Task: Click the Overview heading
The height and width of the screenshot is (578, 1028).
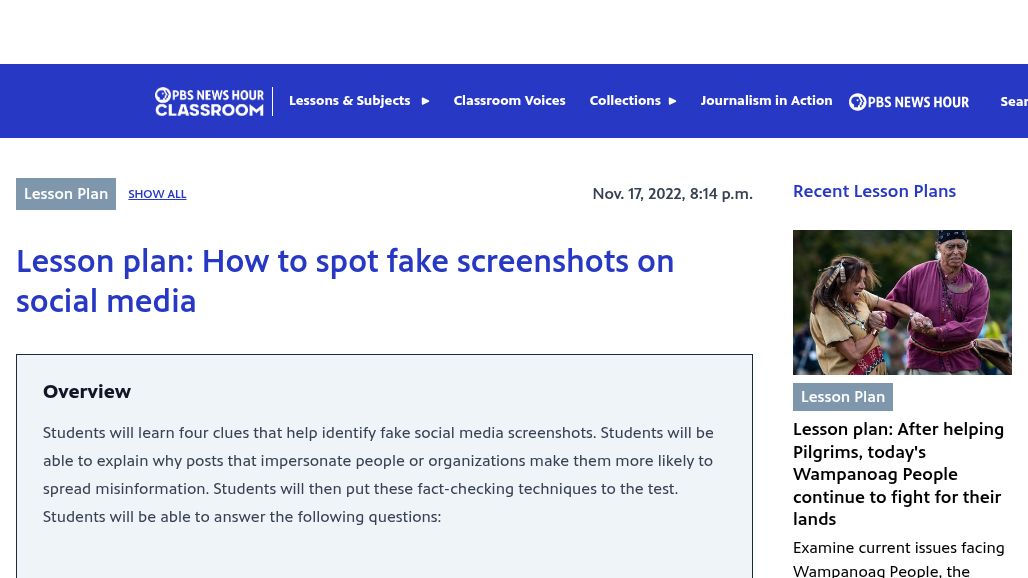Action: (87, 392)
